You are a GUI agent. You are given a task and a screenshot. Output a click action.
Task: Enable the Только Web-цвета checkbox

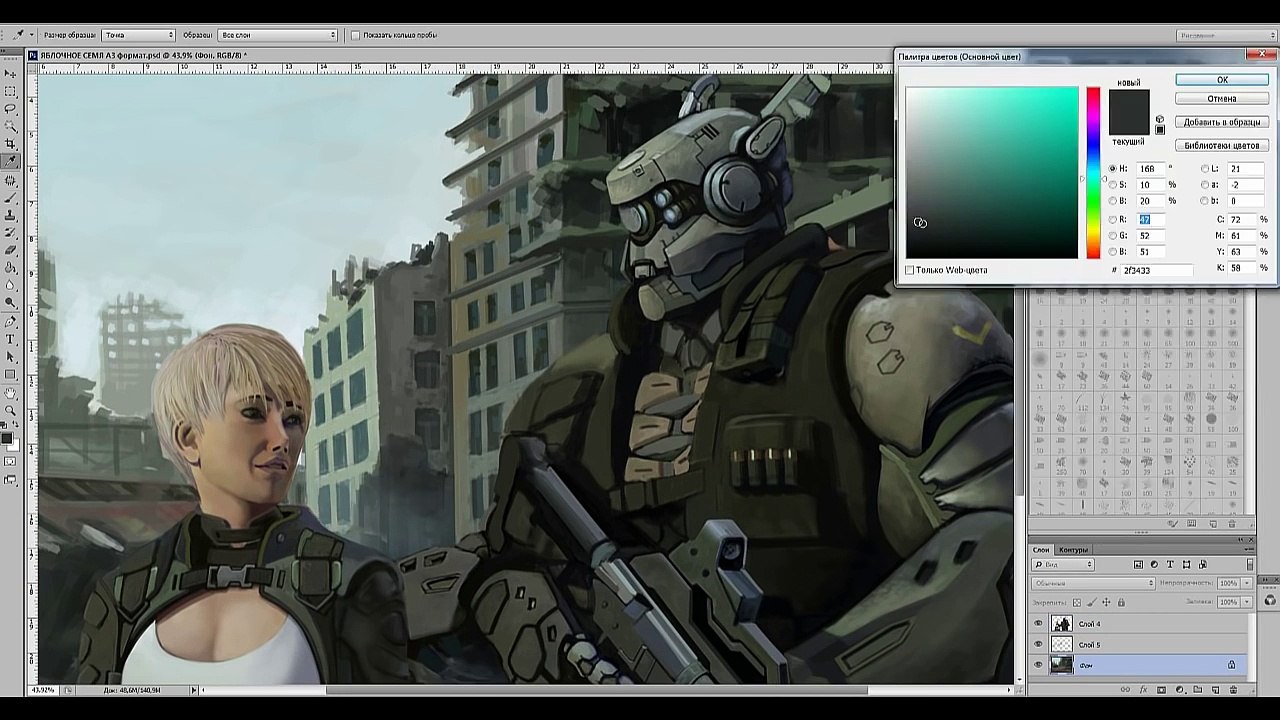(910, 270)
